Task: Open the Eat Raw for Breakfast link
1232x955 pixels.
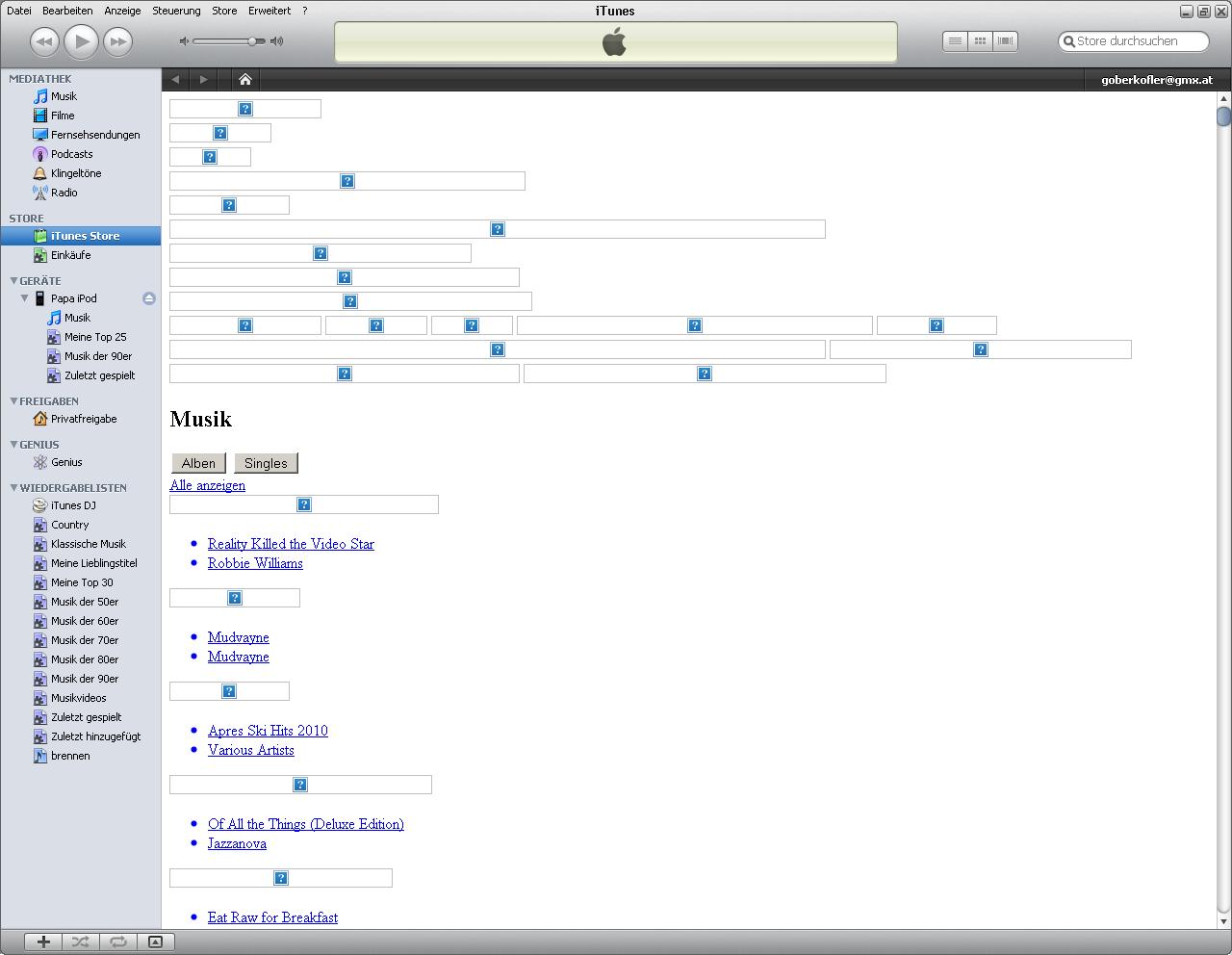Action: point(272,917)
